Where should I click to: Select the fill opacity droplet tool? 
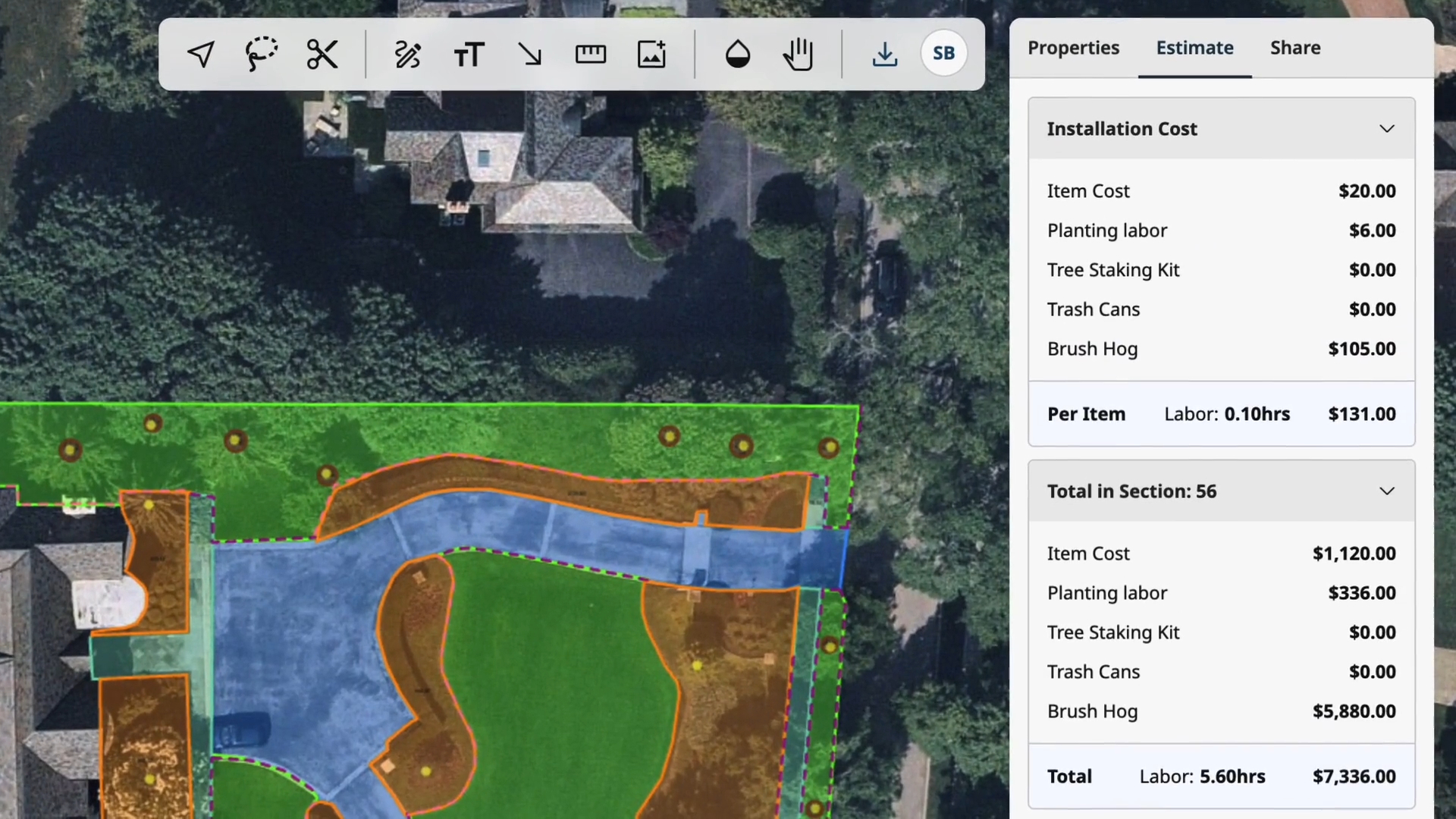tap(736, 54)
